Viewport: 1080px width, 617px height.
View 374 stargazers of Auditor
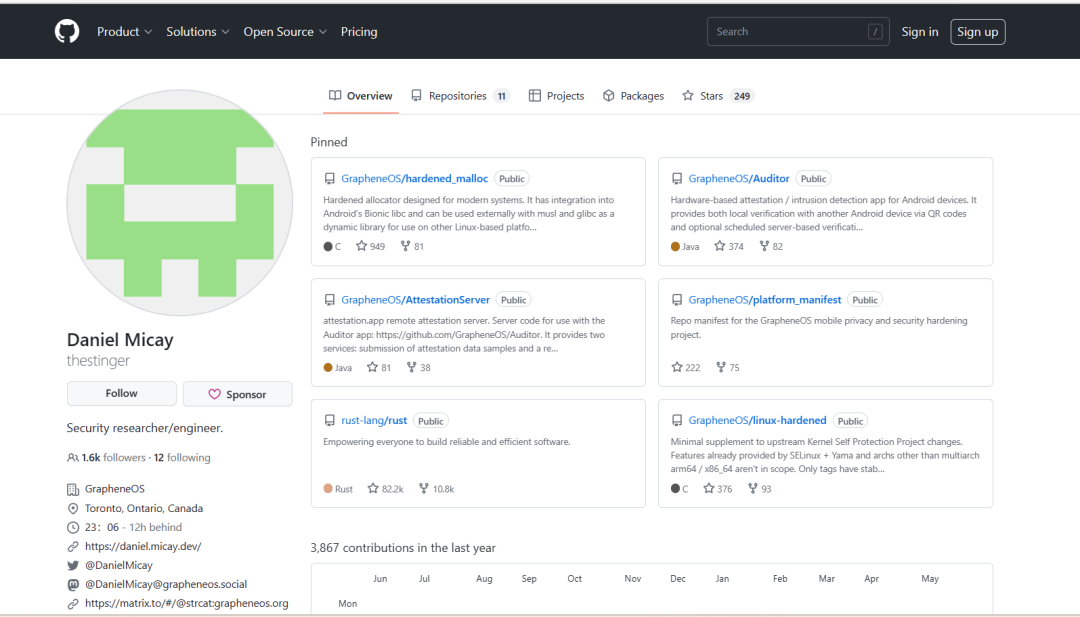(x=729, y=246)
